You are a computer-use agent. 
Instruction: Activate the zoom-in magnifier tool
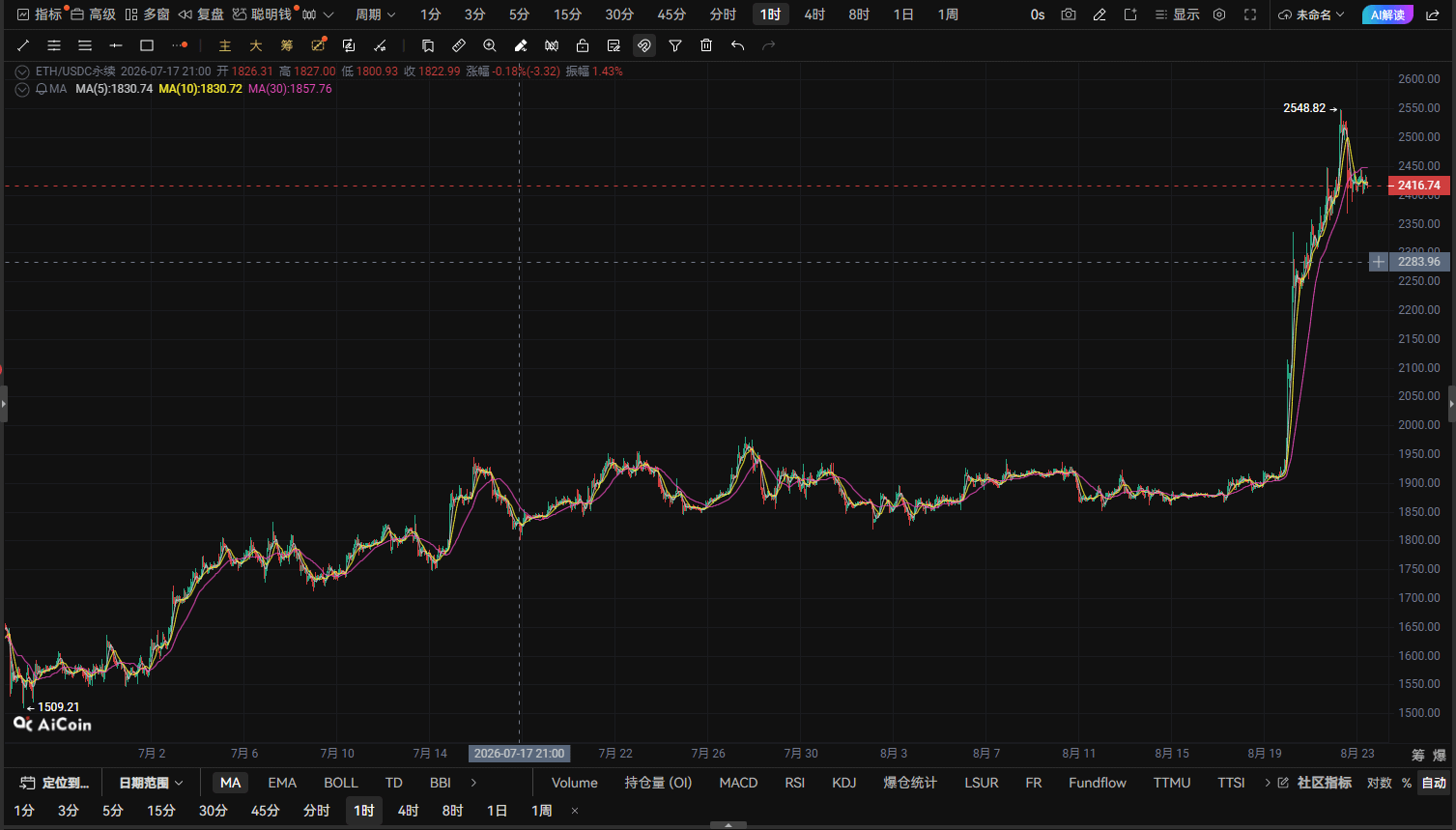(490, 45)
